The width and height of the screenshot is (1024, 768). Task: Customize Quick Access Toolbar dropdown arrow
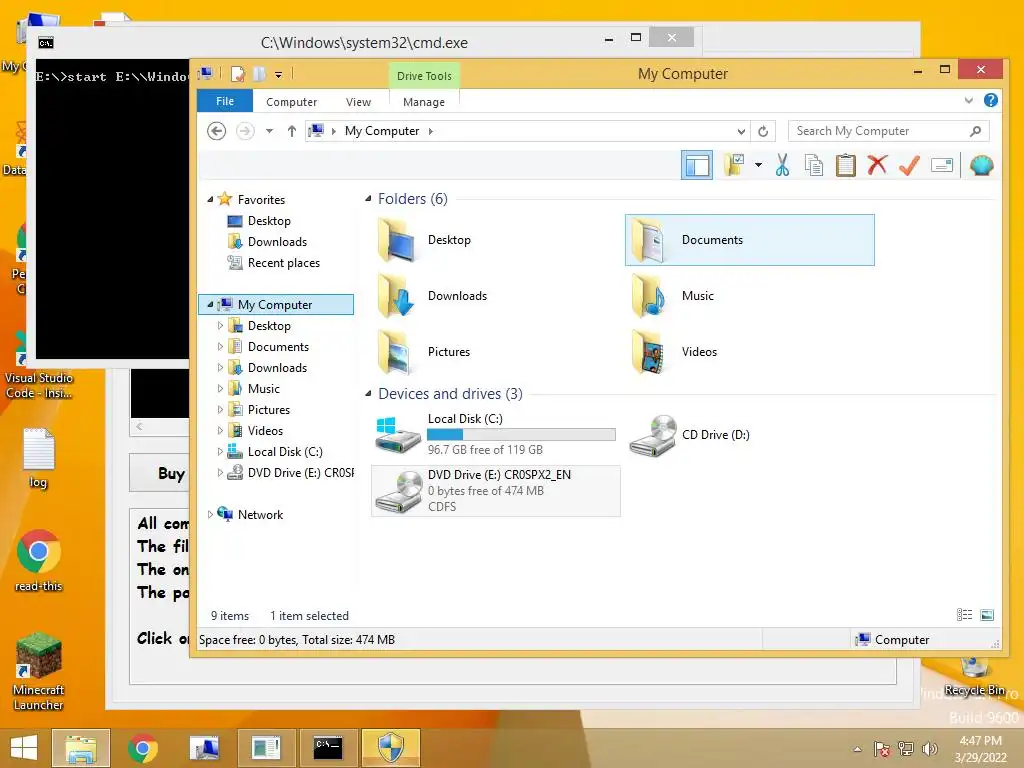(278, 75)
